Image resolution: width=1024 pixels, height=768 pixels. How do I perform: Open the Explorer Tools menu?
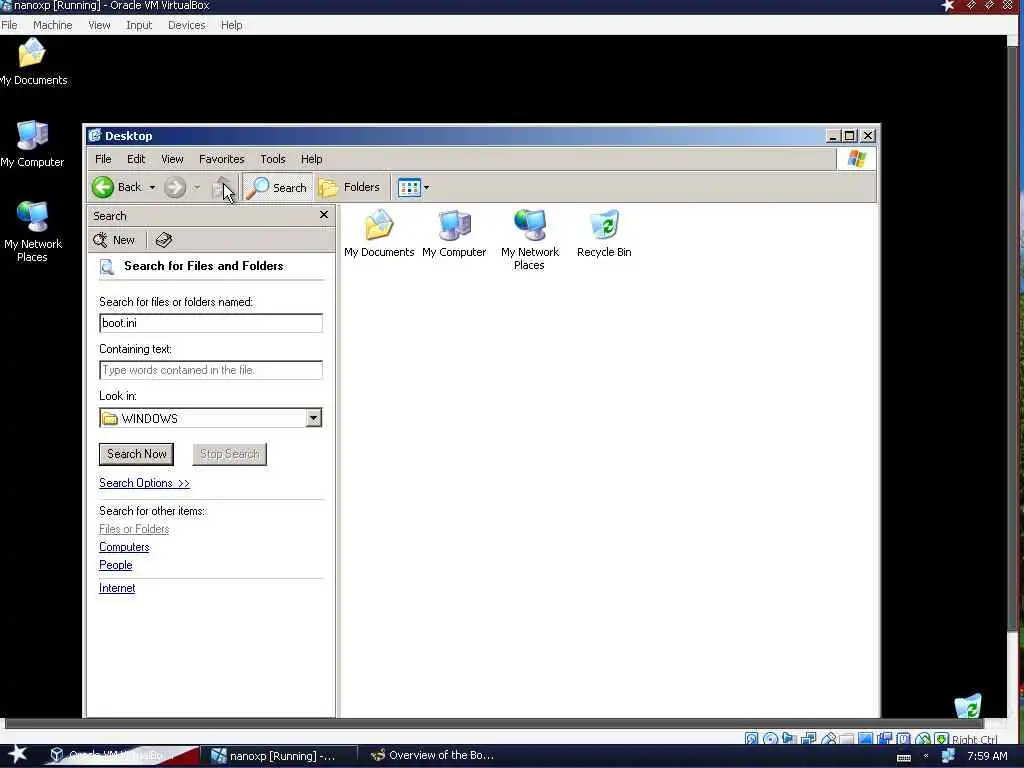point(272,159)
